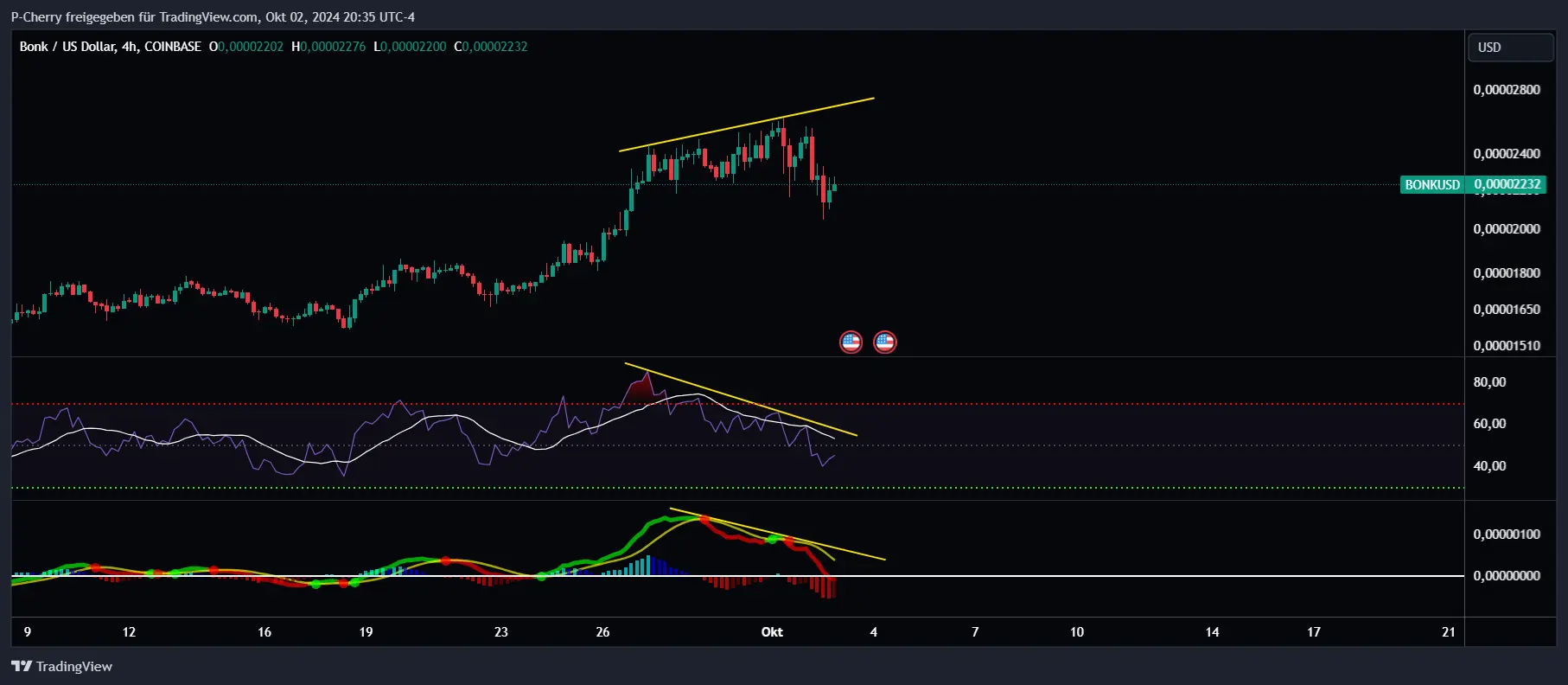The width and height of the screenshot is (1568, 685).
Task: Click the open value O0,00002202
Action: (246, 47)
